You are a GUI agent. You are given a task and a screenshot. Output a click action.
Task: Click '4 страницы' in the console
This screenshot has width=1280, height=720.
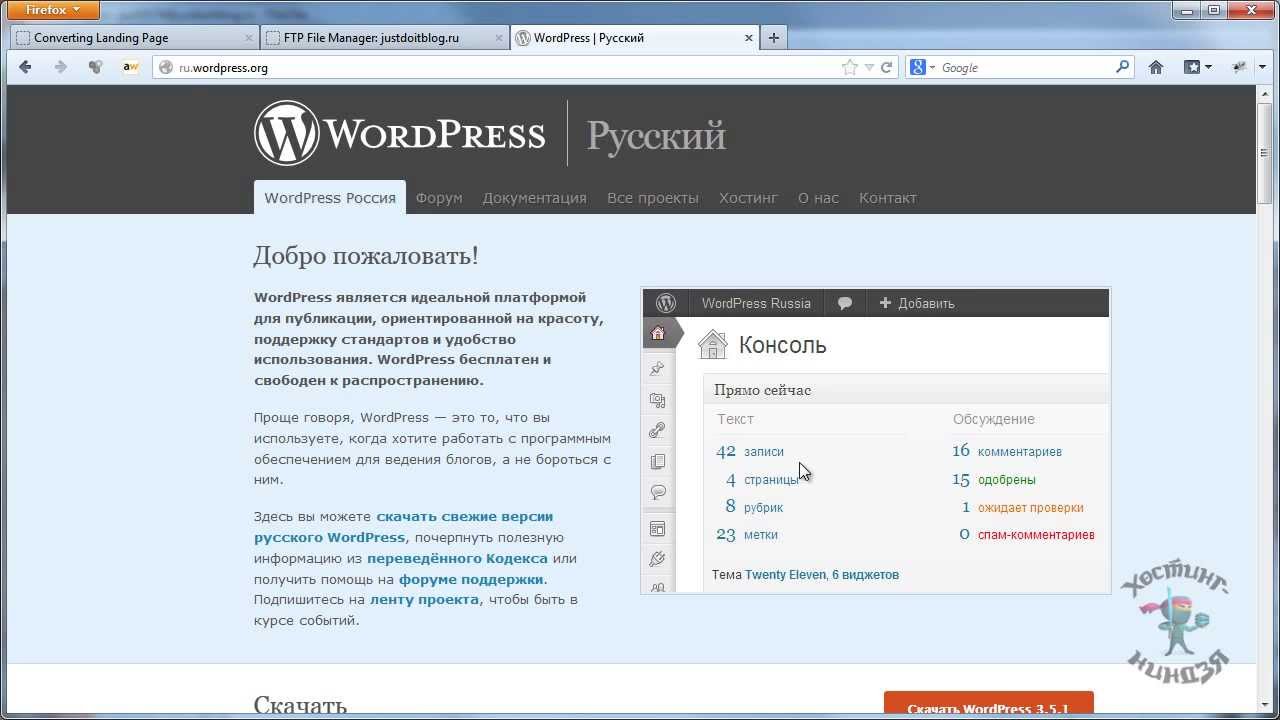762,479
